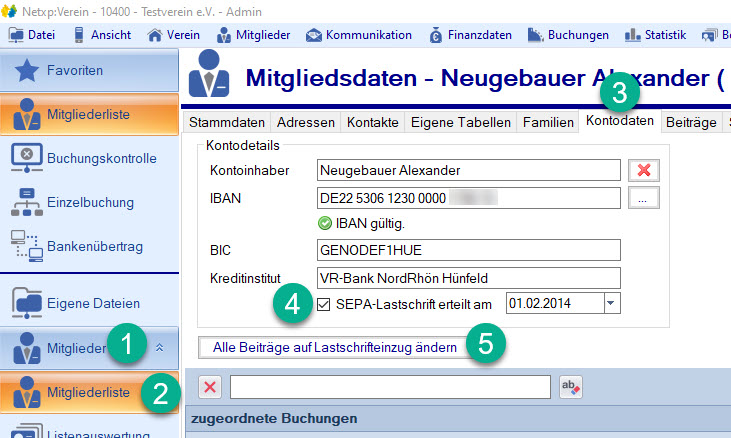Viewport: 731px width, 438px height.
Task: Click the Bankenübertrag transfer icon
Action: point(27,246)
